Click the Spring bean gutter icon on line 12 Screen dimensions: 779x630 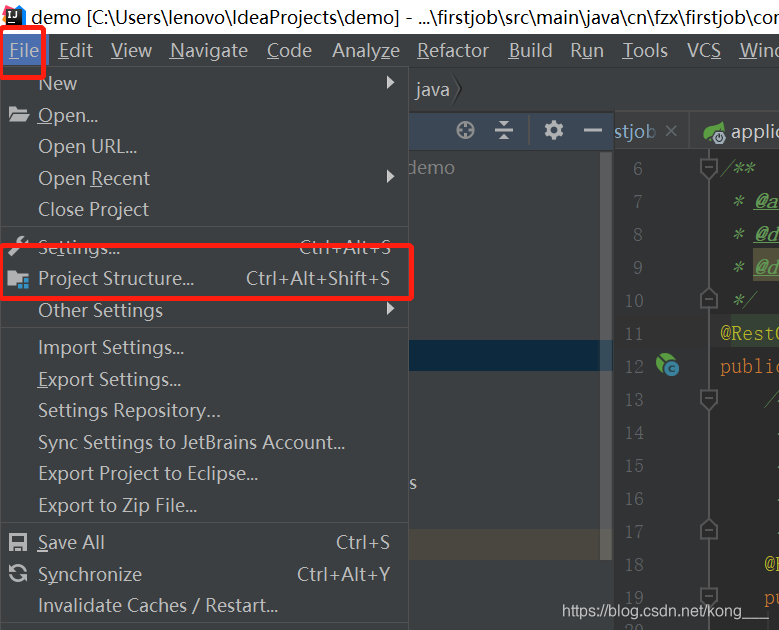(667, 365)
